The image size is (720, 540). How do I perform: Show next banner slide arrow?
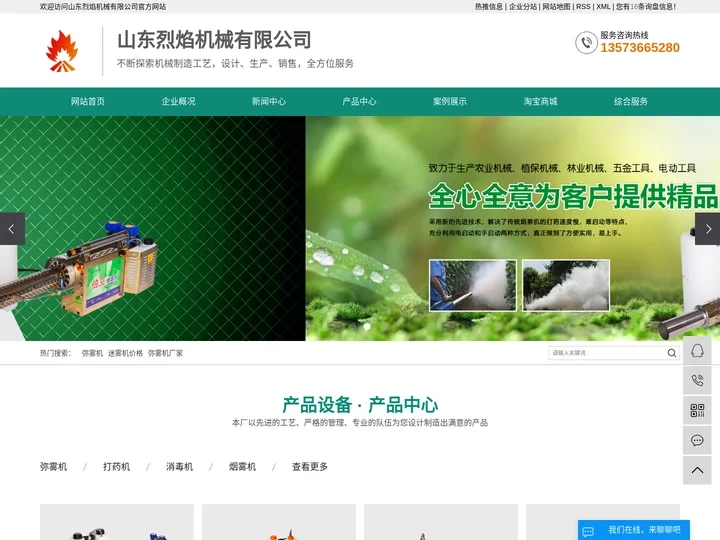pos(708,229)
